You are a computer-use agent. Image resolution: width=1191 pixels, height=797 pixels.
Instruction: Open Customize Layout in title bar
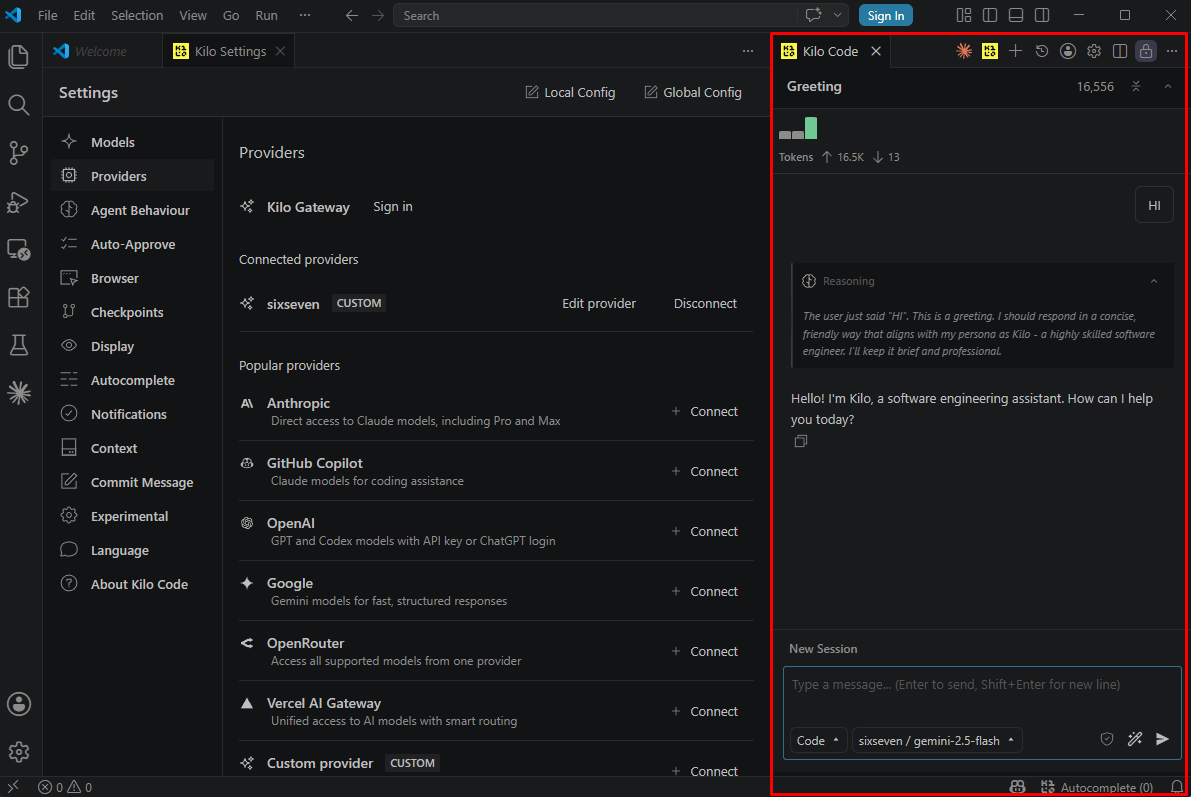[x=964, y=15]
